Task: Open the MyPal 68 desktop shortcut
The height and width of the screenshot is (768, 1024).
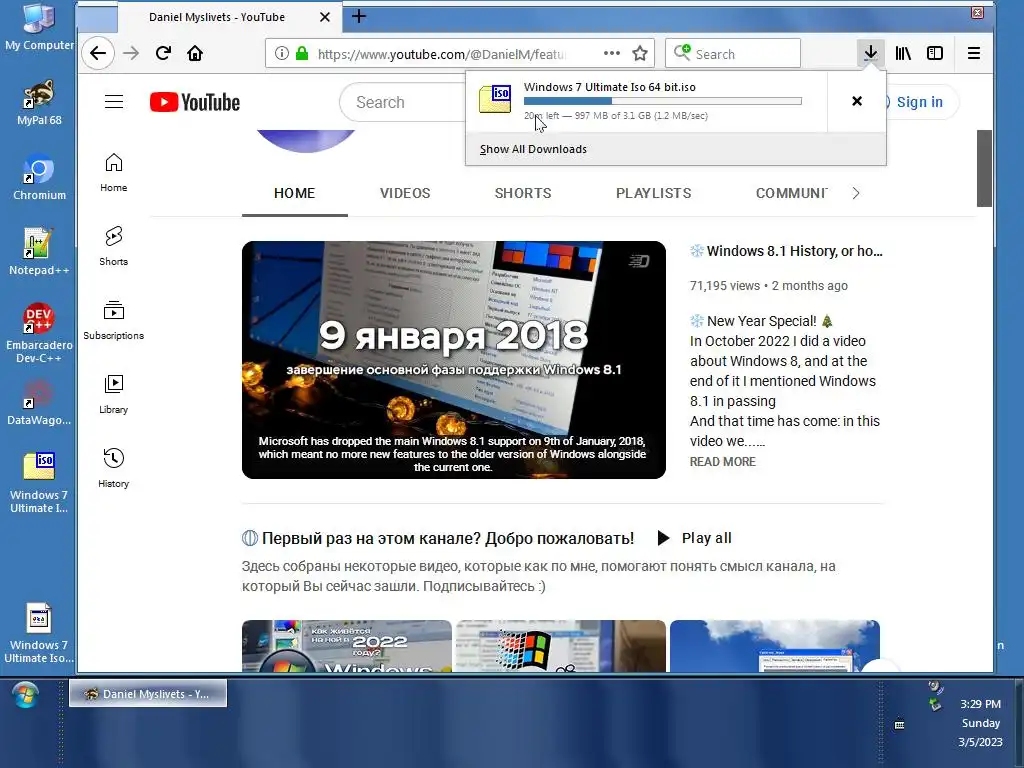Action: click(39, 103)
